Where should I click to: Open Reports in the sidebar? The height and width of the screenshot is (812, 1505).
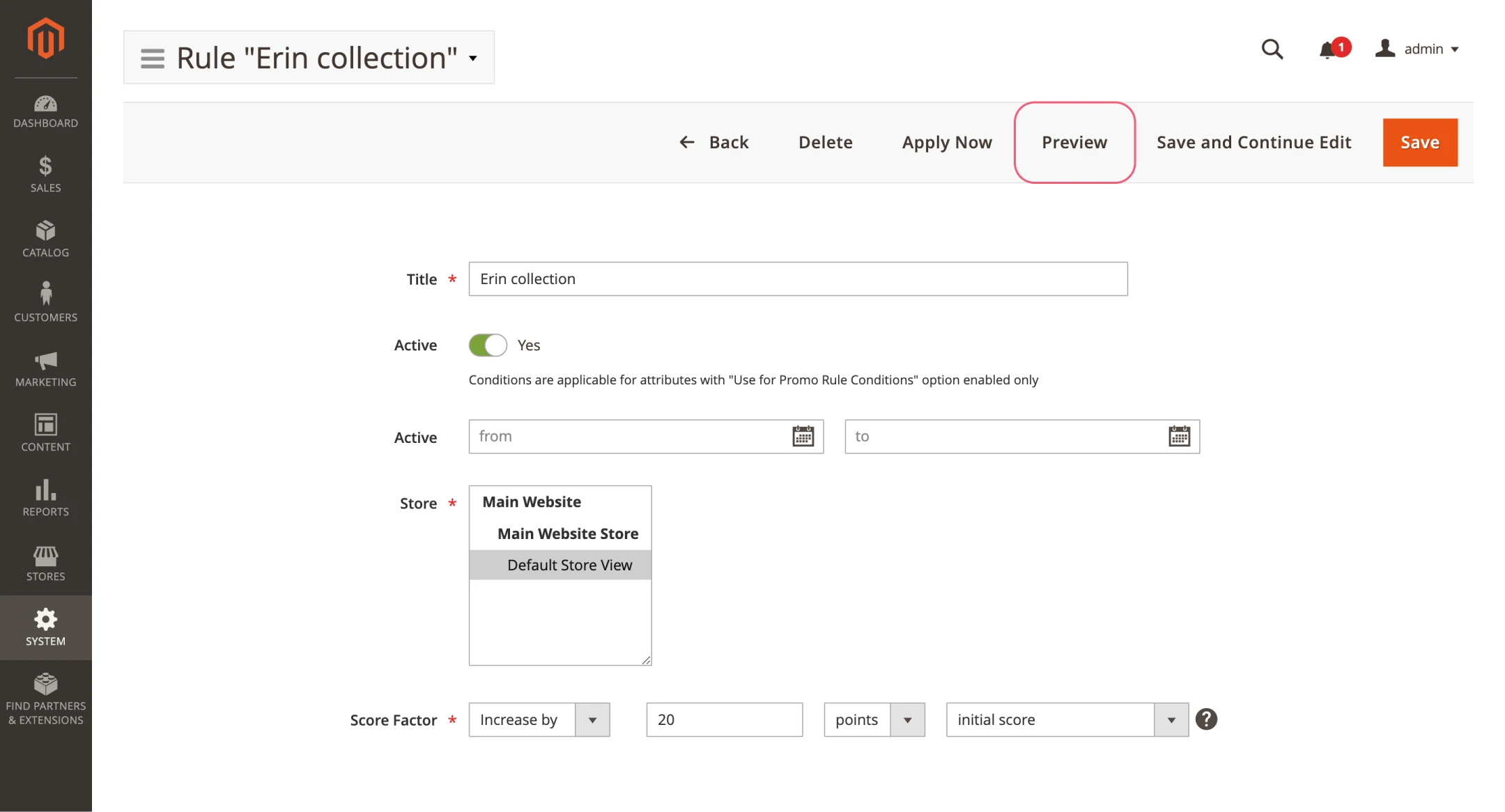pyautogui.click(x=45, y=498)
